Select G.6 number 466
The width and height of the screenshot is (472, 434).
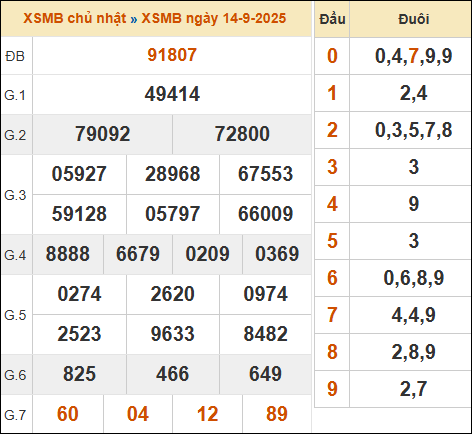pos(172,374)
